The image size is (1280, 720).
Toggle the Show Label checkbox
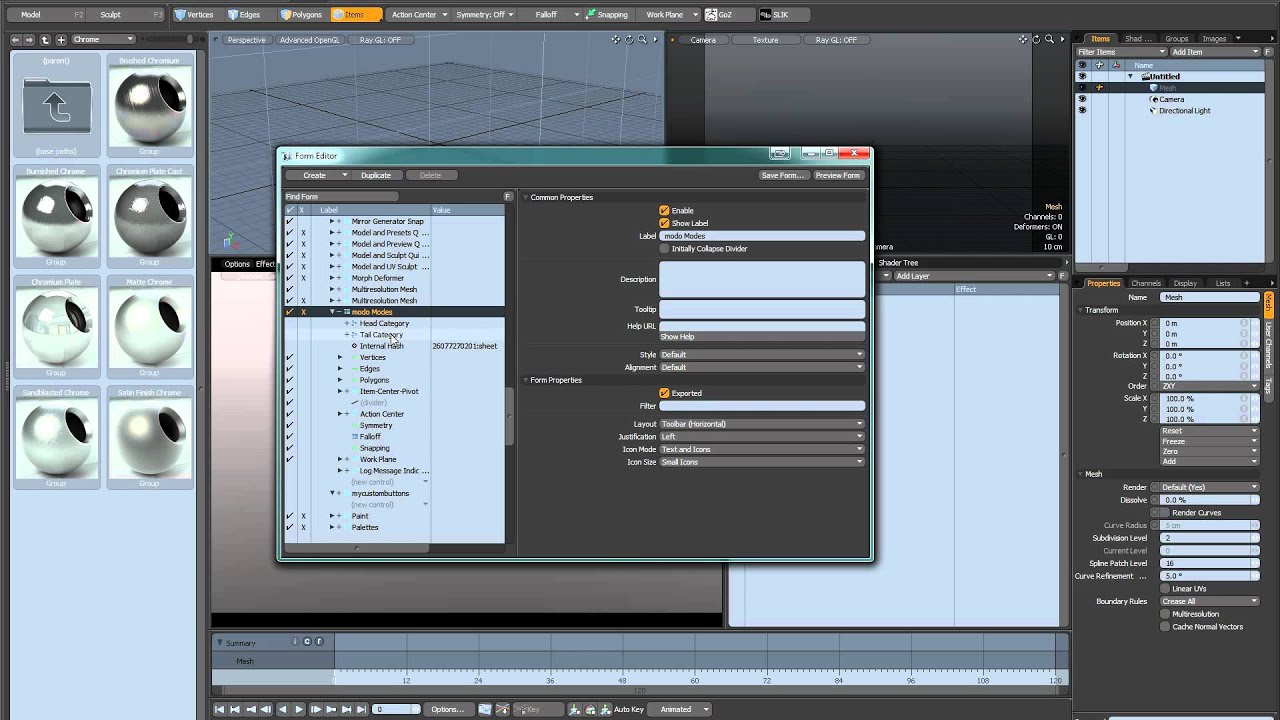click(x=664, y=223)
